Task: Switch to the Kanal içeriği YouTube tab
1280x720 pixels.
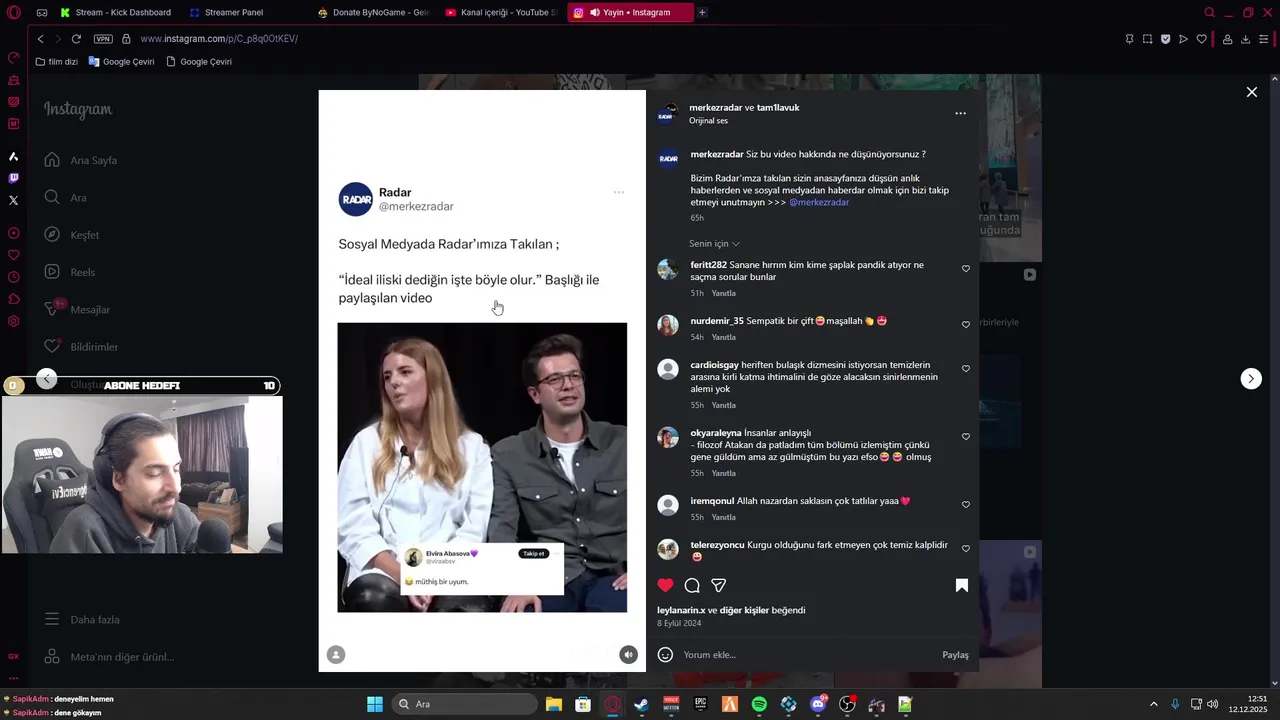Action: [502, 13]
